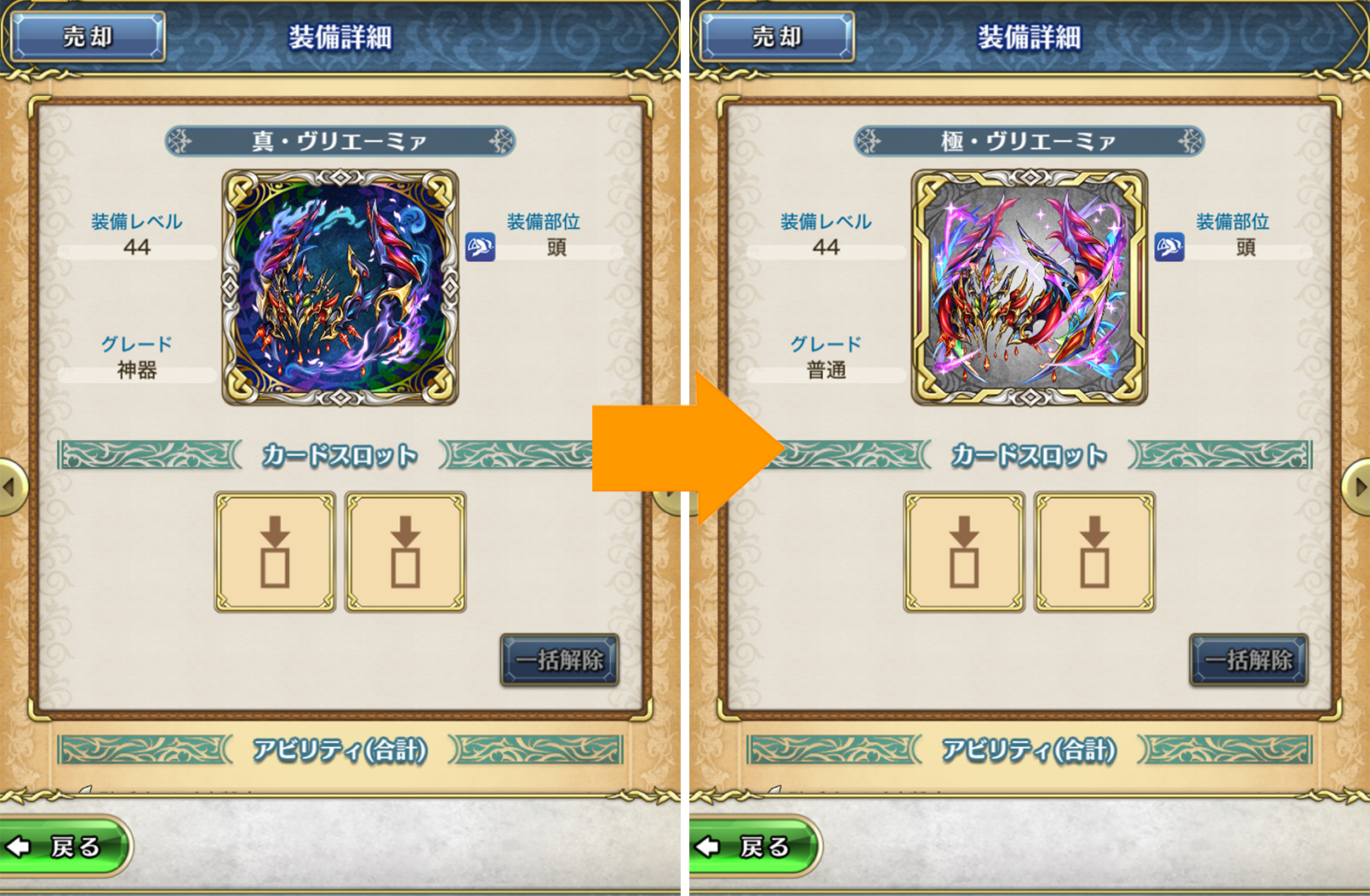Tap the right panel 売却 sell button

click(x=777, y=37)
